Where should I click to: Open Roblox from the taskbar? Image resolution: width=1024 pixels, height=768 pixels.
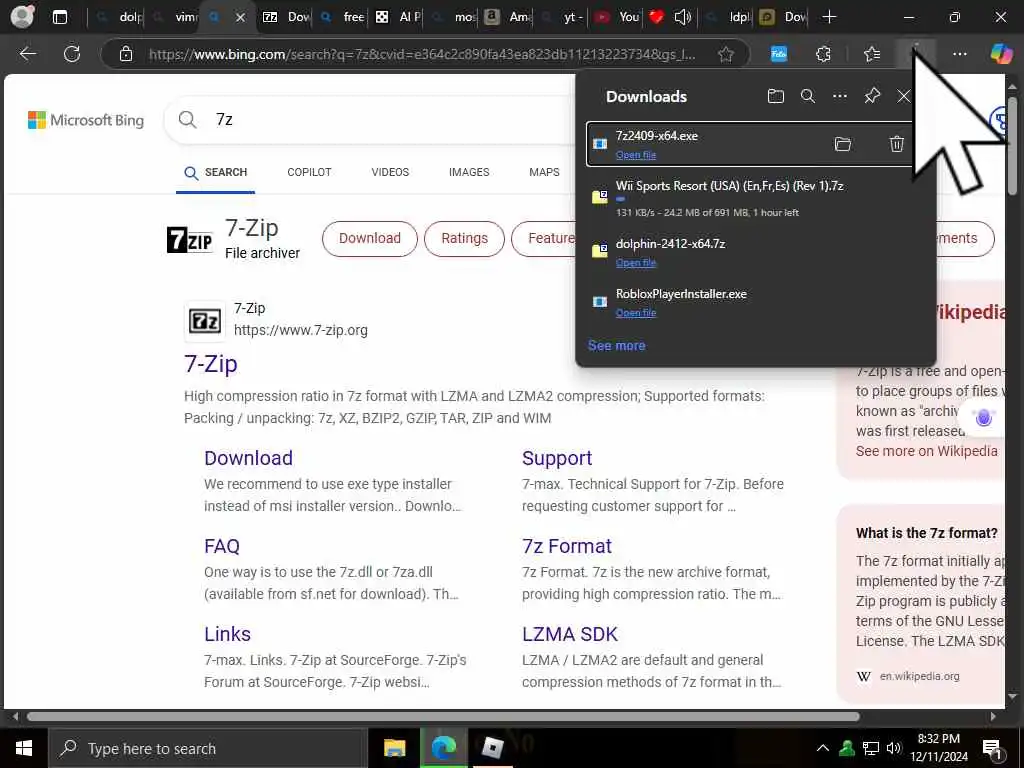point(492,748)
